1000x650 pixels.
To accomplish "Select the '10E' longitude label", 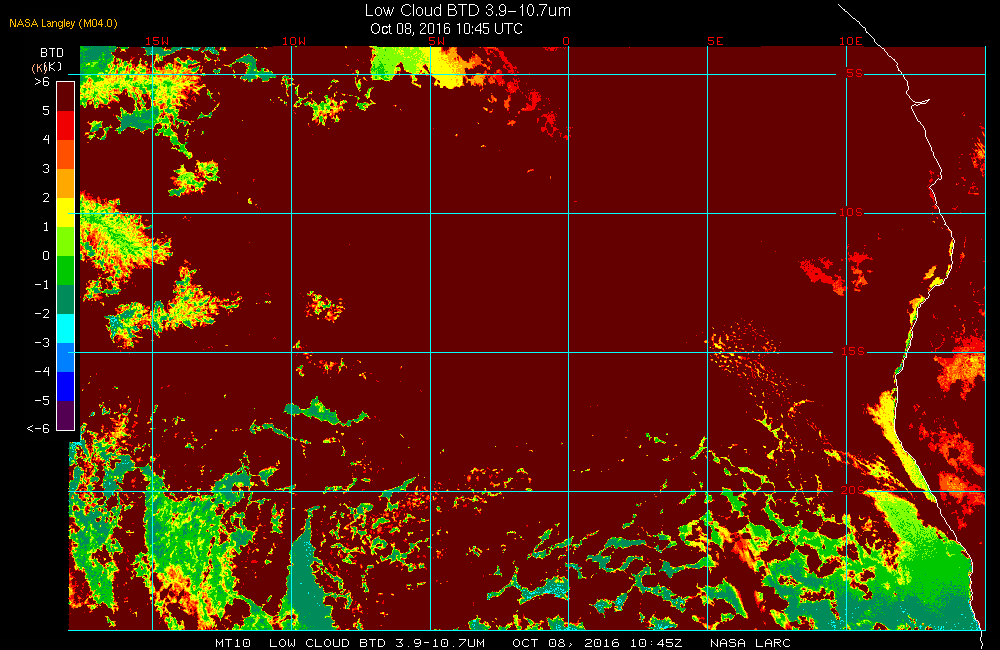I will tap(851, 41).
